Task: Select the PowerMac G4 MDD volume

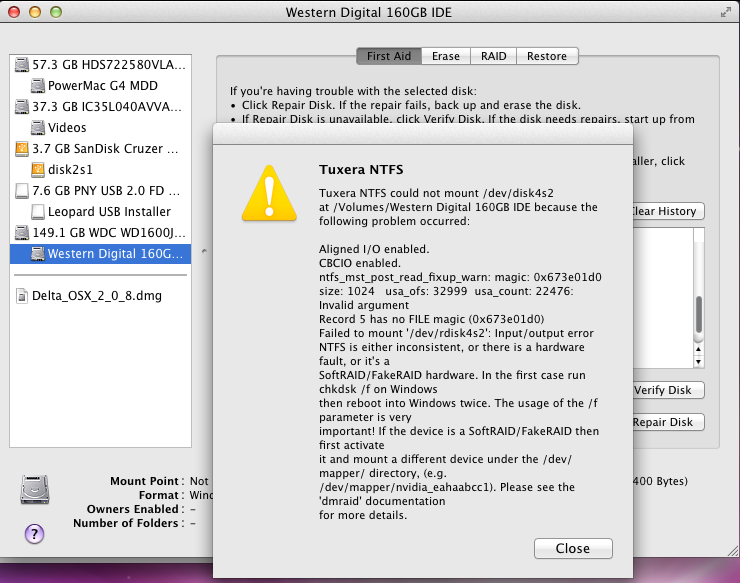Action: (101, 85)
